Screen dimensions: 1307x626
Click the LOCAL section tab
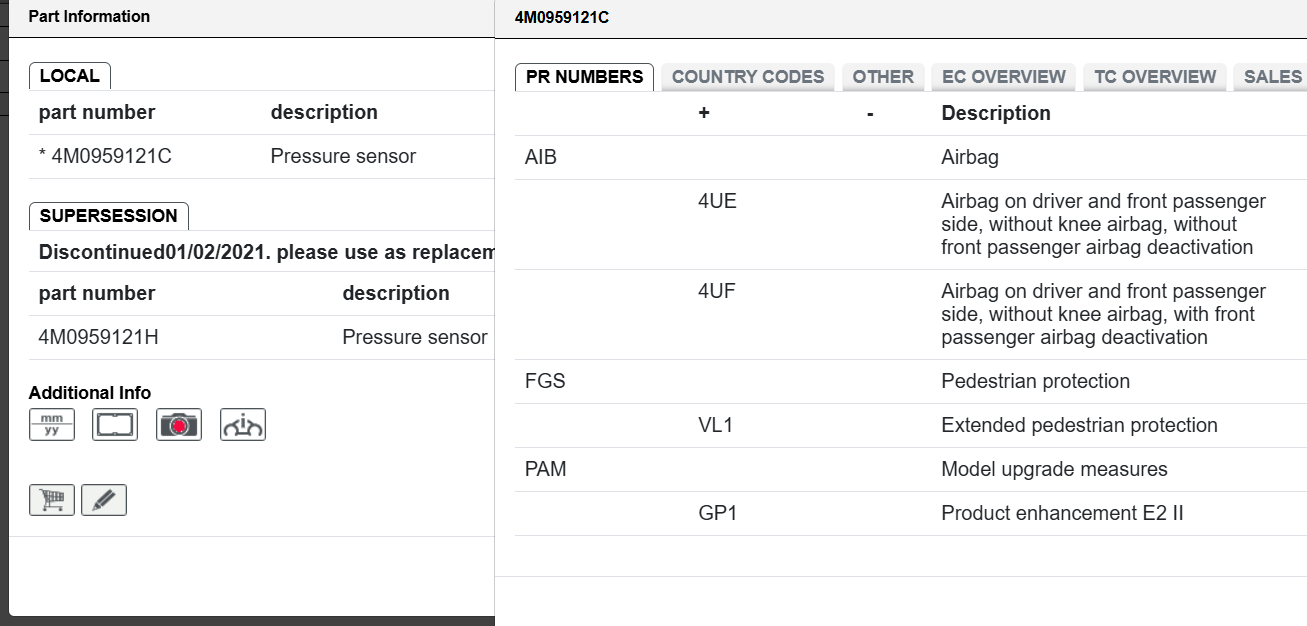70,76
